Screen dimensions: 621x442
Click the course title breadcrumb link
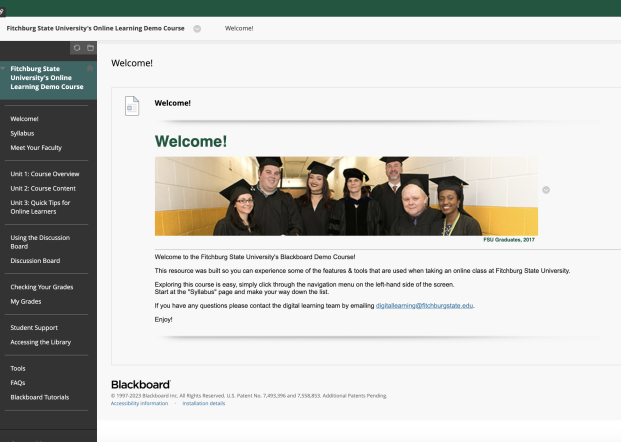click(x=95, y=29)
